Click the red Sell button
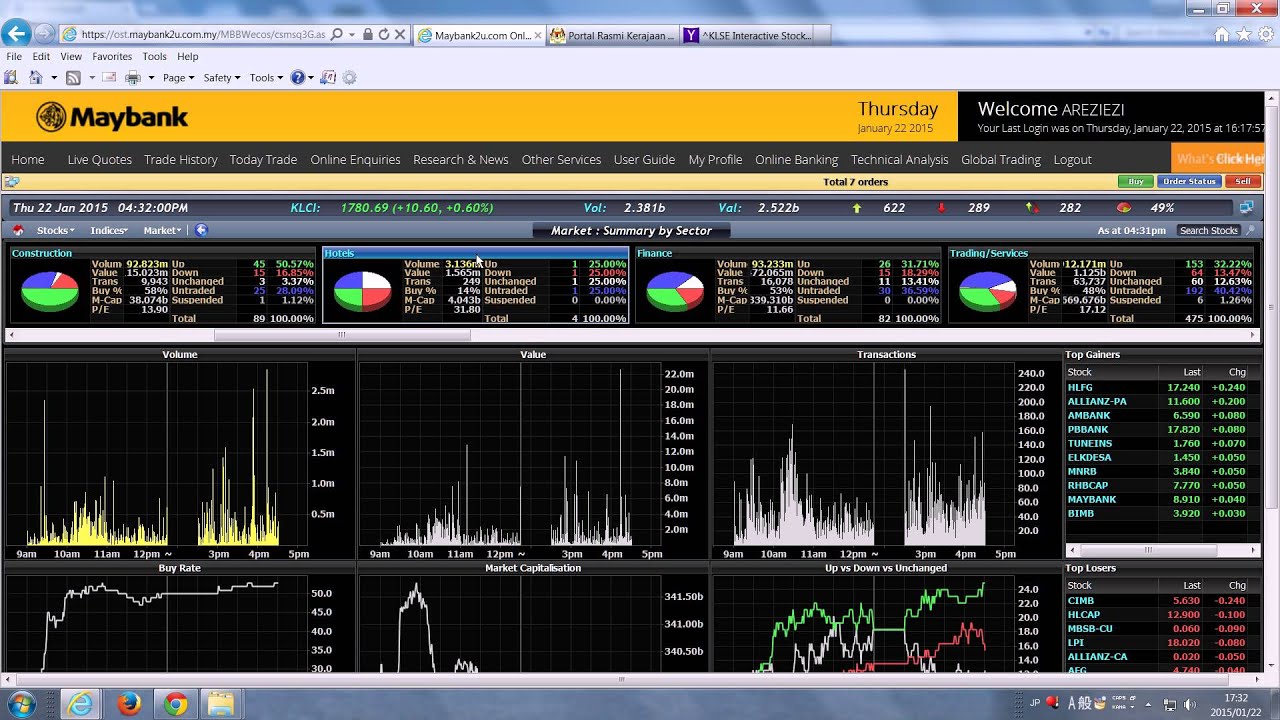 (x=1243, y=182)
